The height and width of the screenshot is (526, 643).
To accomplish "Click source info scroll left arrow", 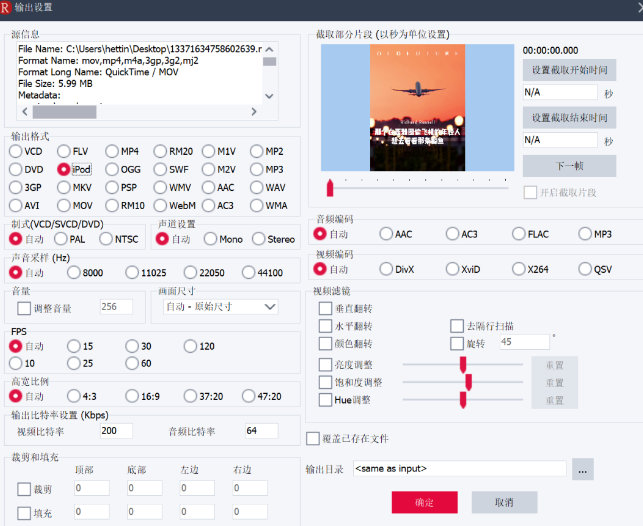I will (x=25, y=112).
